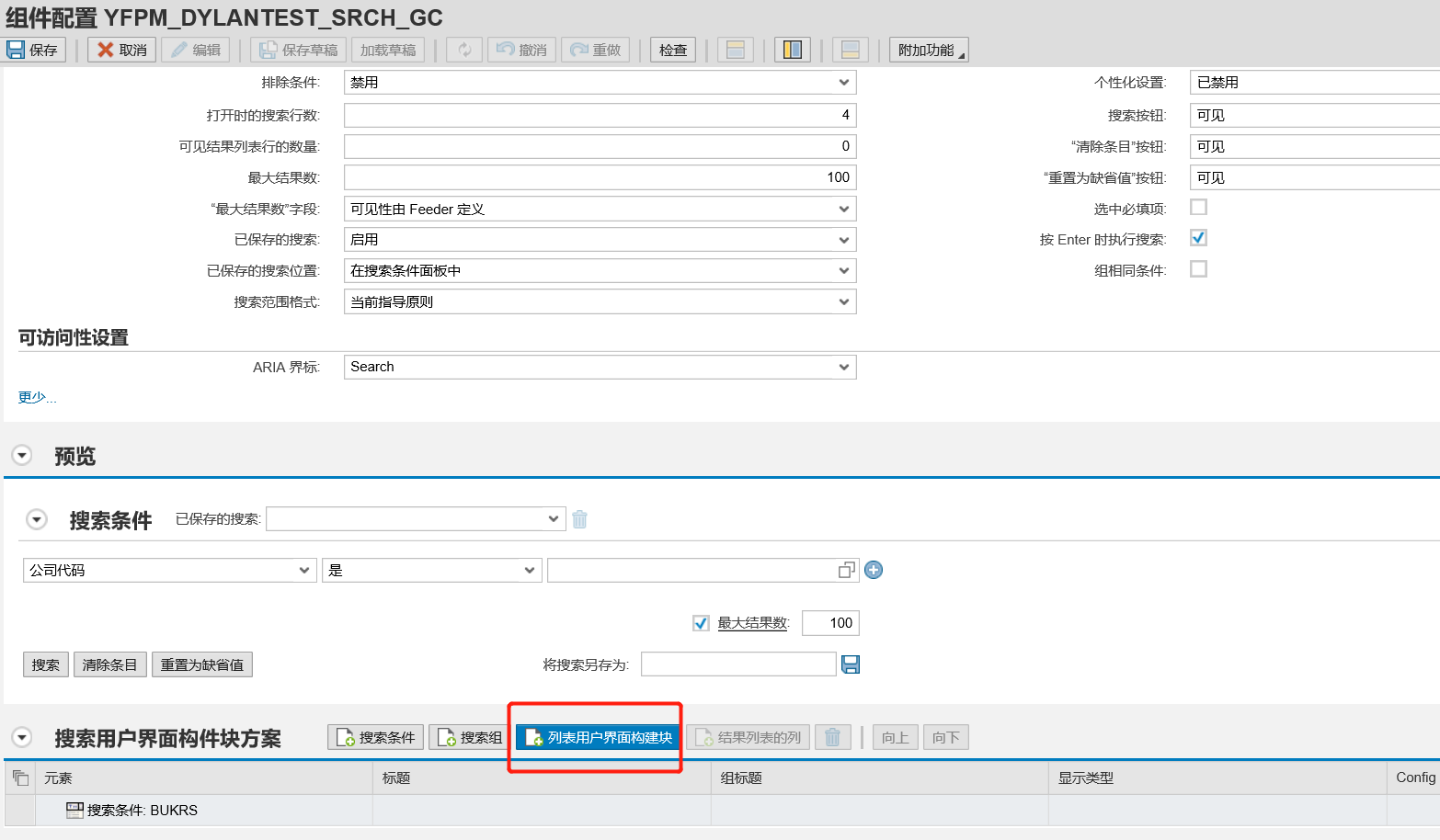Click the 打开时的搜索行数 input field
1440x840 pixels.
598,114
